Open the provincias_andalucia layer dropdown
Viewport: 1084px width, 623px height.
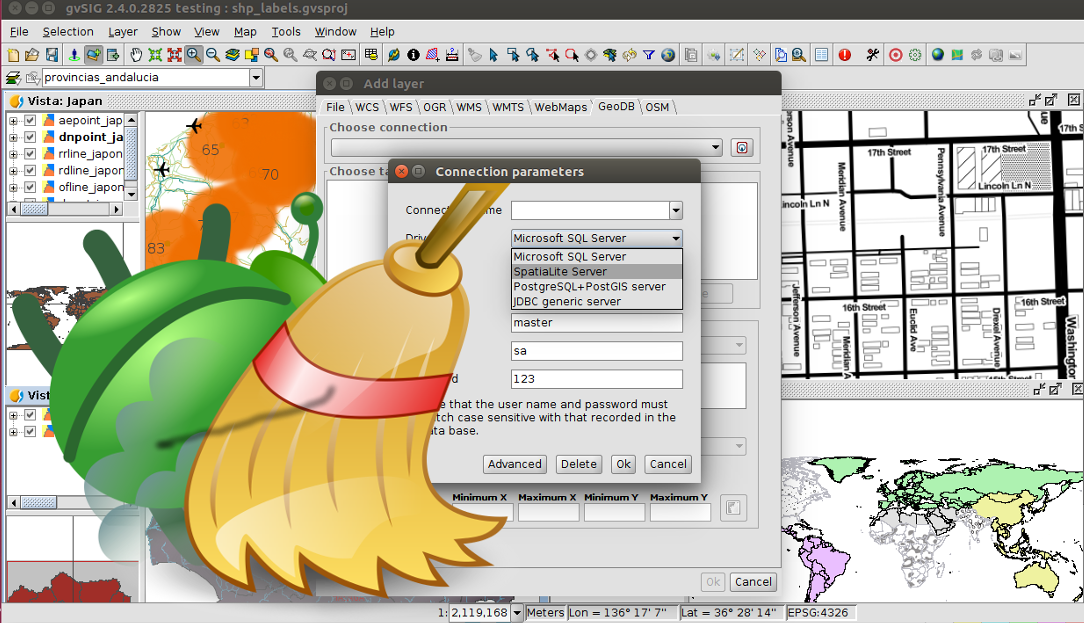[x=256, y=77]
